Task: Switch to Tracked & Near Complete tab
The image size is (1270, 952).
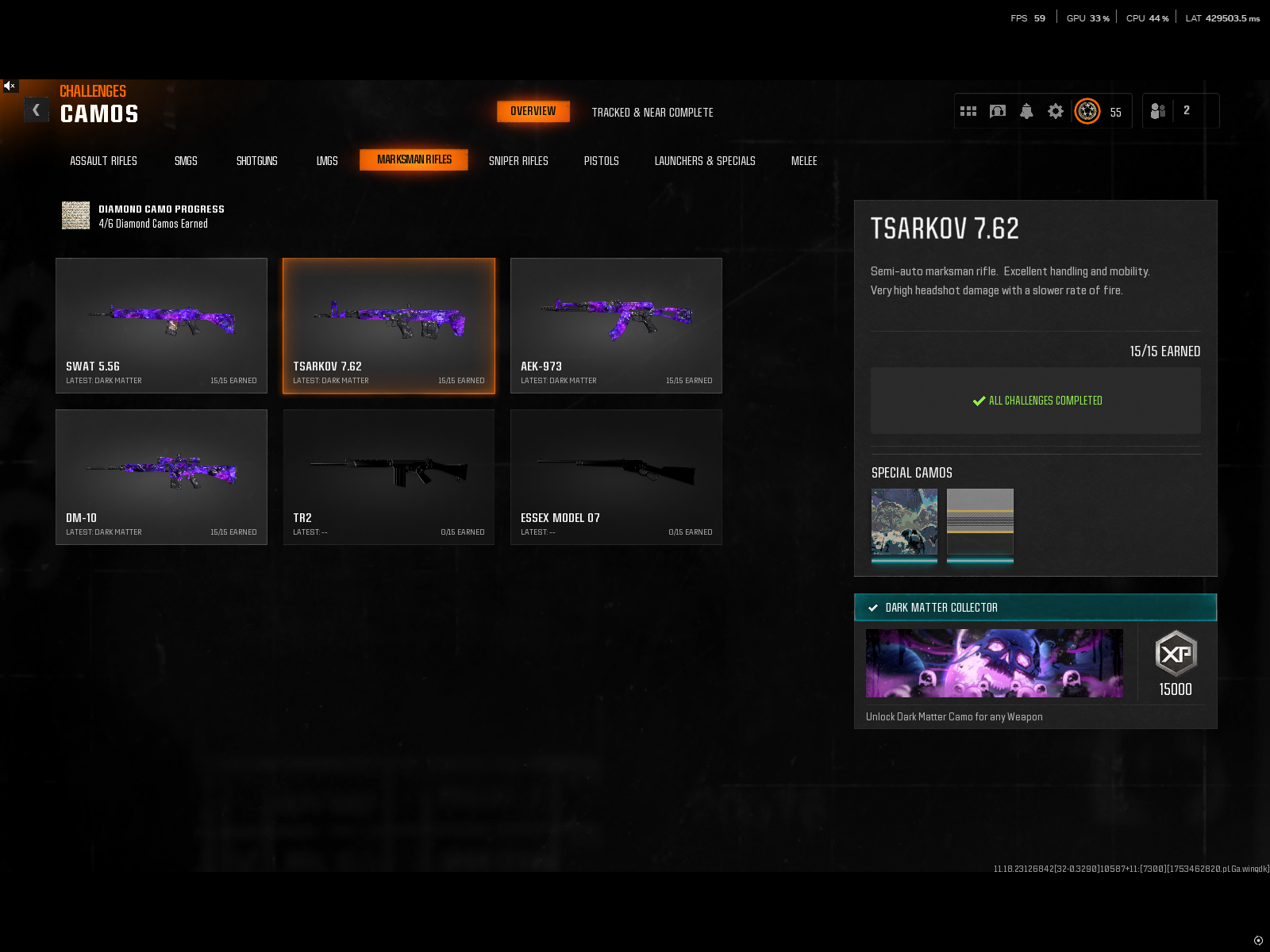Action: click(x=652, y=113)
